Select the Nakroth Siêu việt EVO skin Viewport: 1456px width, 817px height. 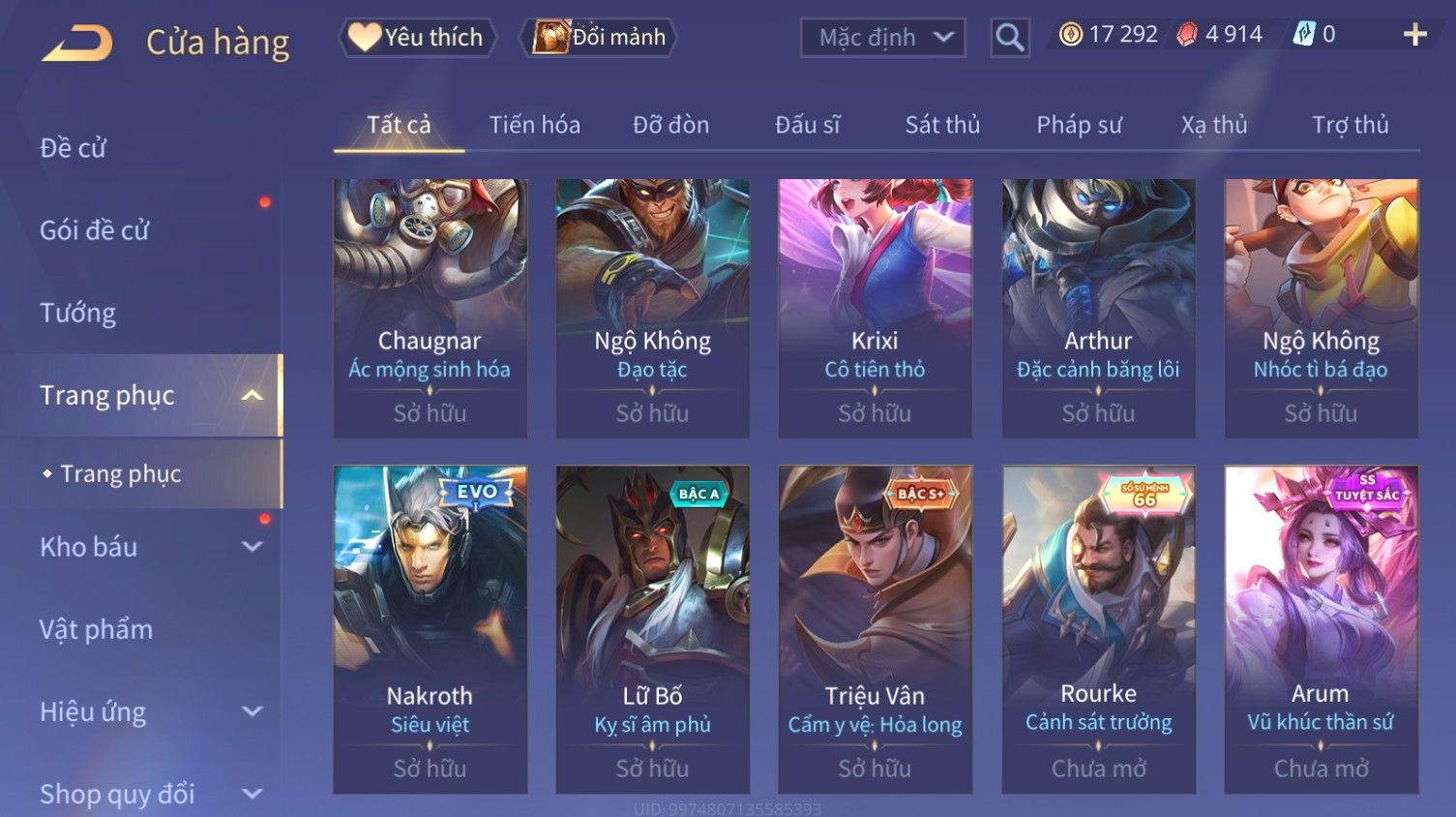tap(430, 630)
